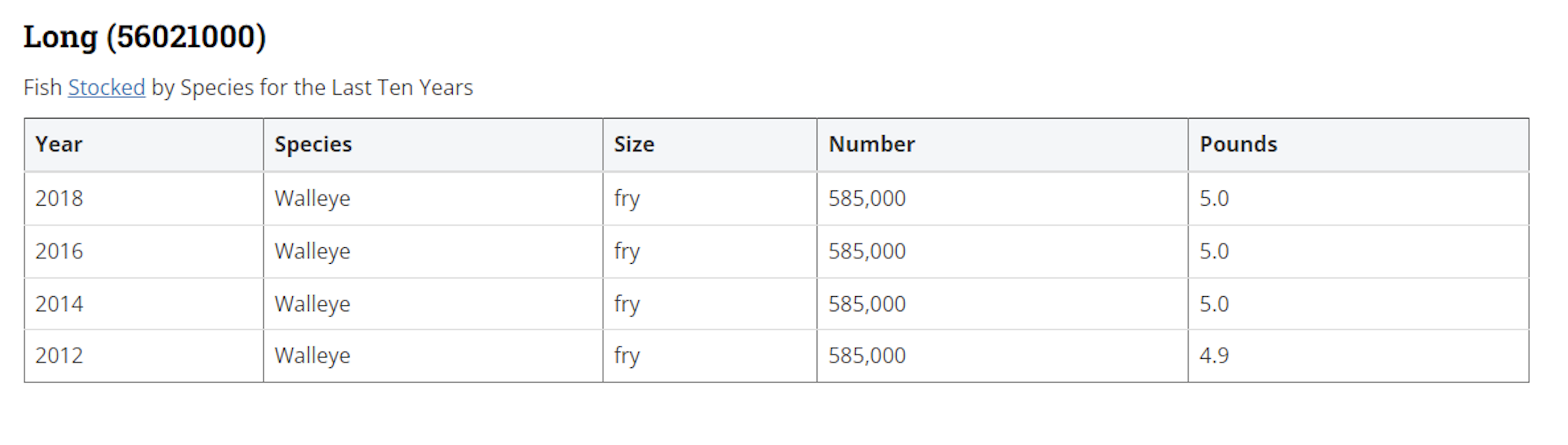Select the fry cell in 2014 row
This screenshot has width=1568, height=445.
click(x=627, y=304)
